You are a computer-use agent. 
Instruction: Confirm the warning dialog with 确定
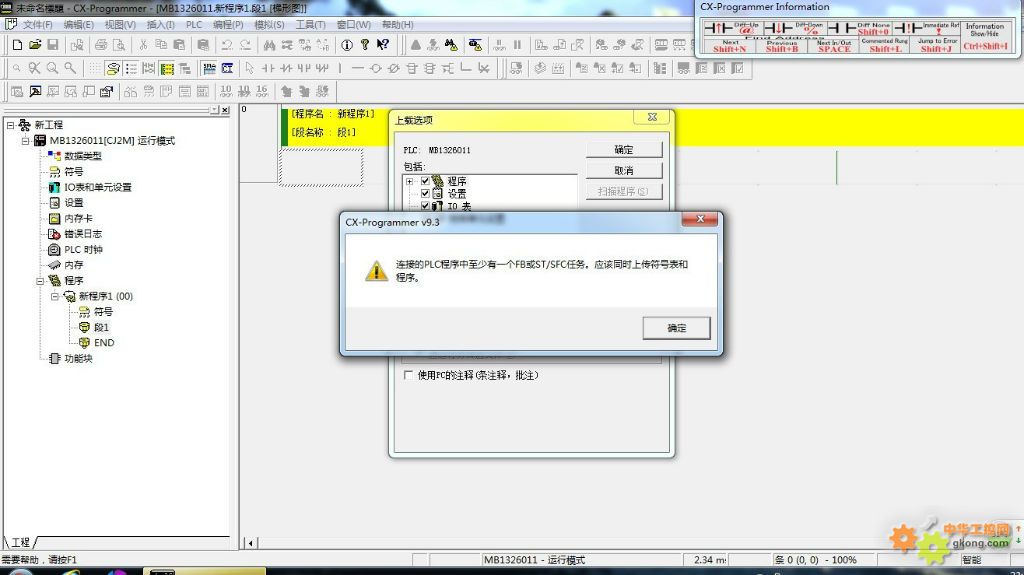pyautogui.click(x=676, y=328)
